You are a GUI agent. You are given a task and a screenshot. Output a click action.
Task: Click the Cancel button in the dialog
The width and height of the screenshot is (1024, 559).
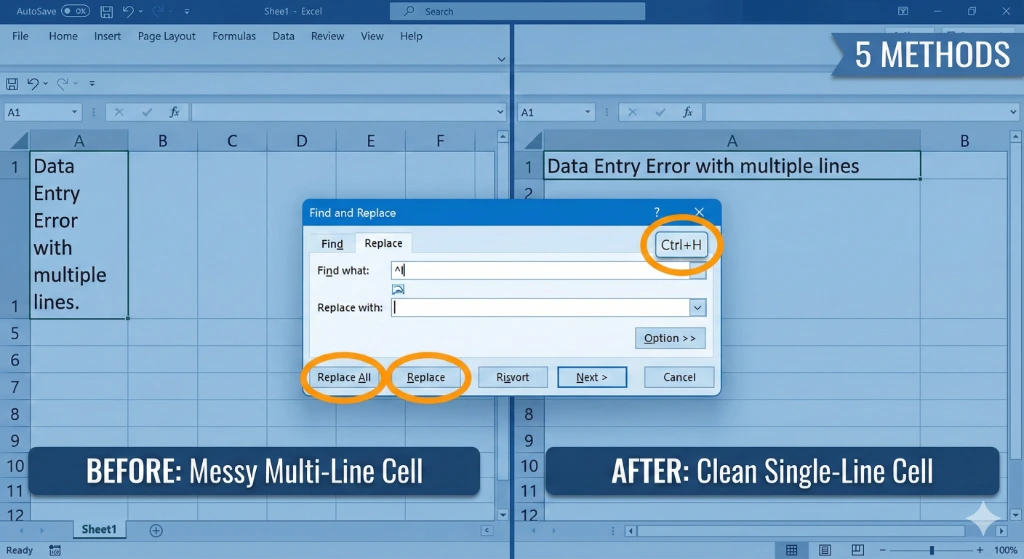pyautogui.click(x=679, y=377)
